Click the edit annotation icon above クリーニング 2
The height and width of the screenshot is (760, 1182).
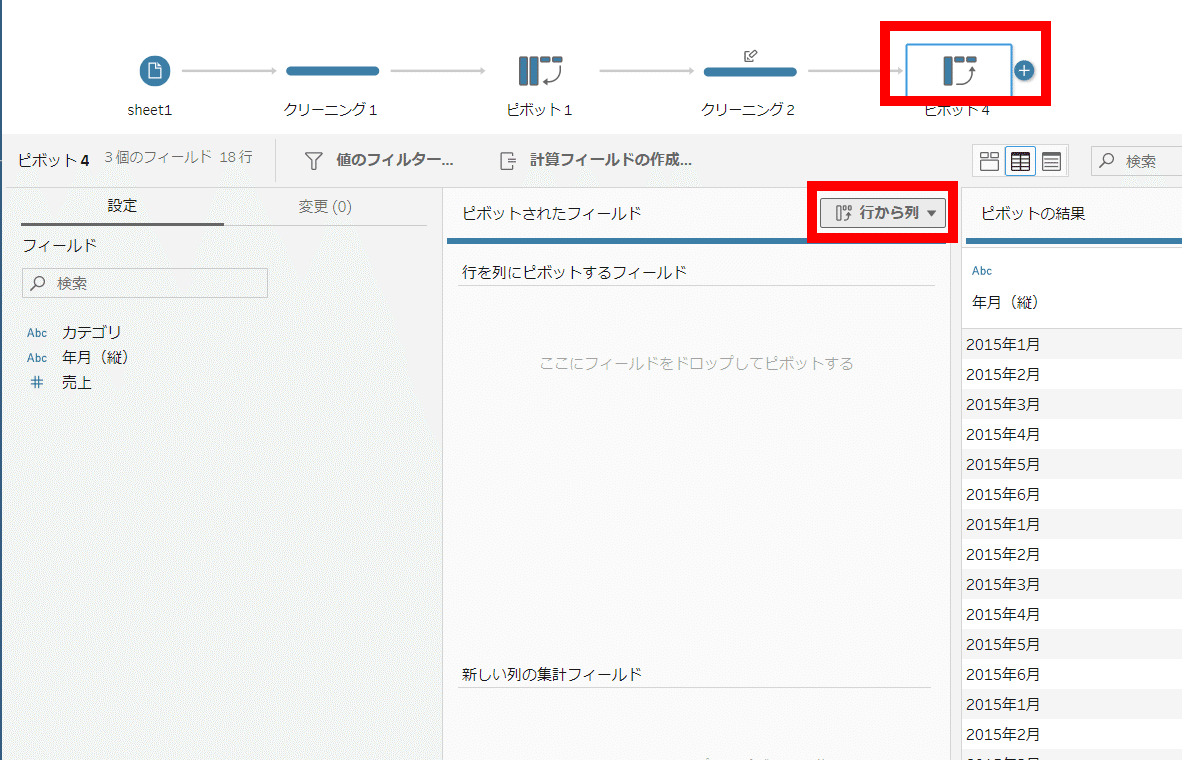coord(750,56)
